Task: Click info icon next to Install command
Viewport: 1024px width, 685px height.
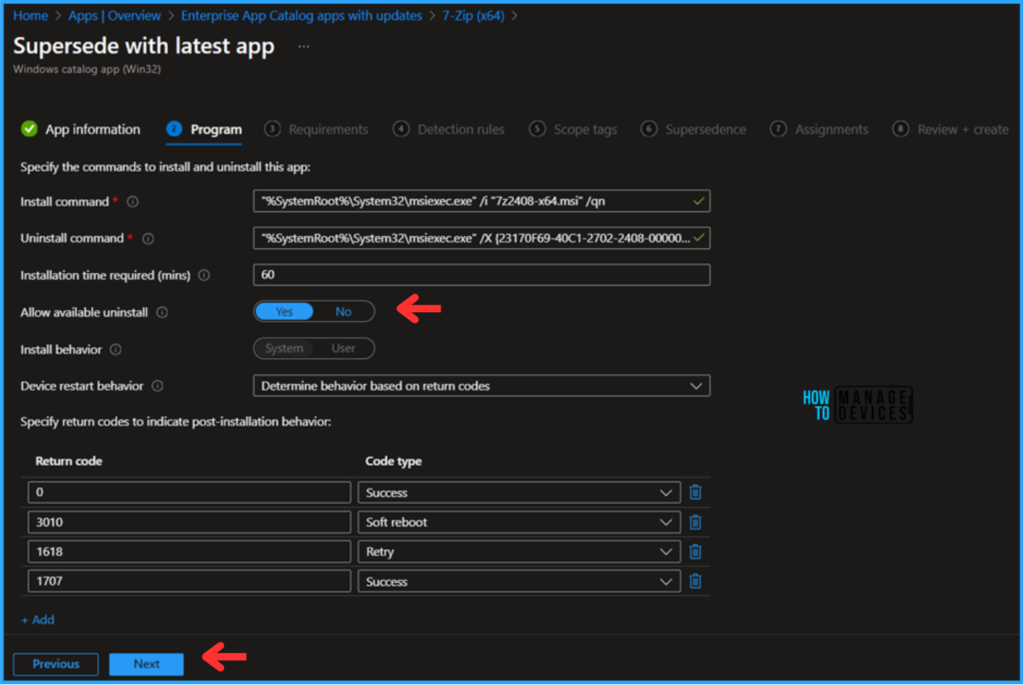Action: (x=133, y=202)
